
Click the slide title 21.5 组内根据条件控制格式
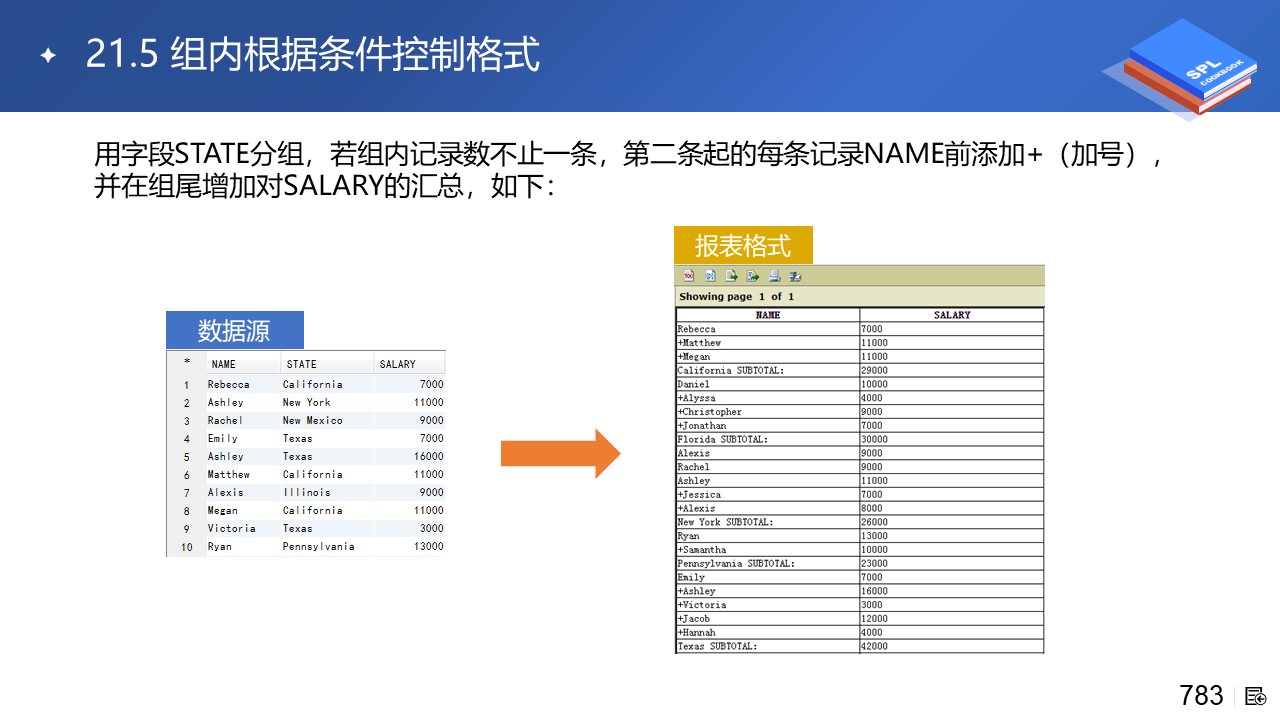pyautogui.click(x=312, y=54)
